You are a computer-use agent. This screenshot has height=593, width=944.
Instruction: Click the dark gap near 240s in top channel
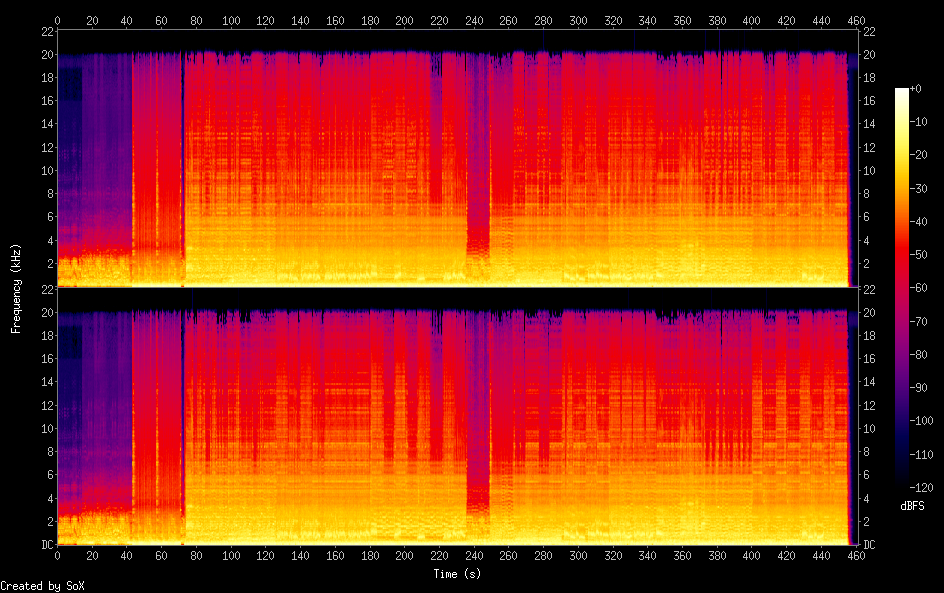[x=478, y=150]
